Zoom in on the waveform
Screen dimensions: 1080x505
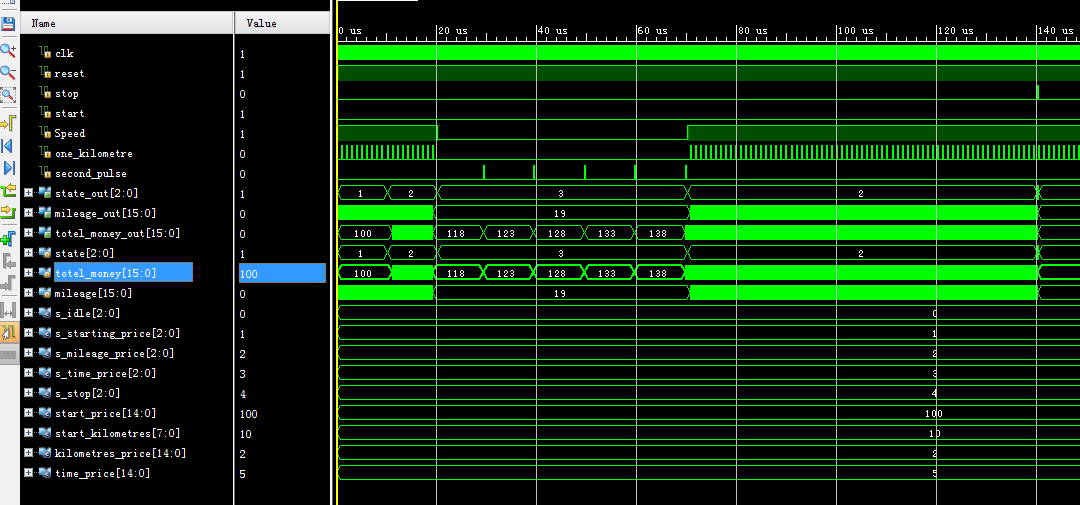[x=8, y=50]
